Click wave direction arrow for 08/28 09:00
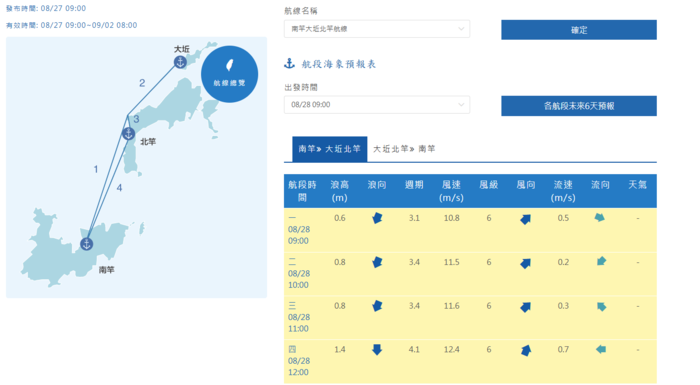Screen dimensions: 700x385 coord(377,218)
